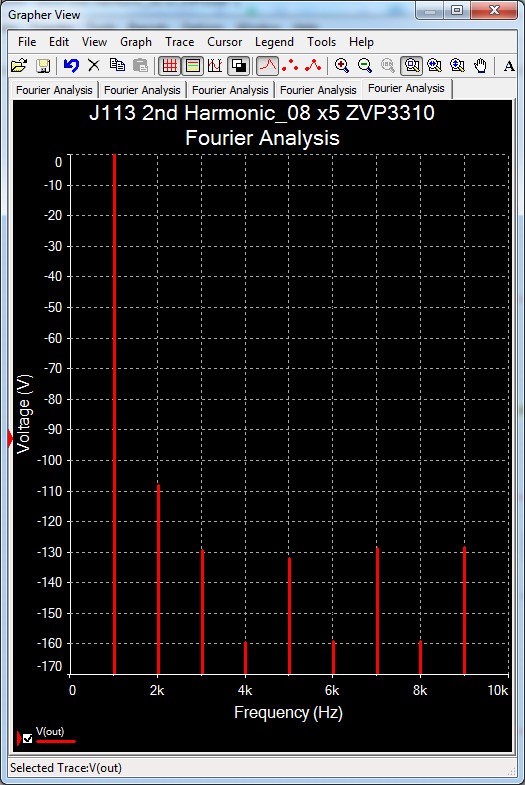Close the Grapher View window
Viewport: 525px width, 785px height.
494,11
